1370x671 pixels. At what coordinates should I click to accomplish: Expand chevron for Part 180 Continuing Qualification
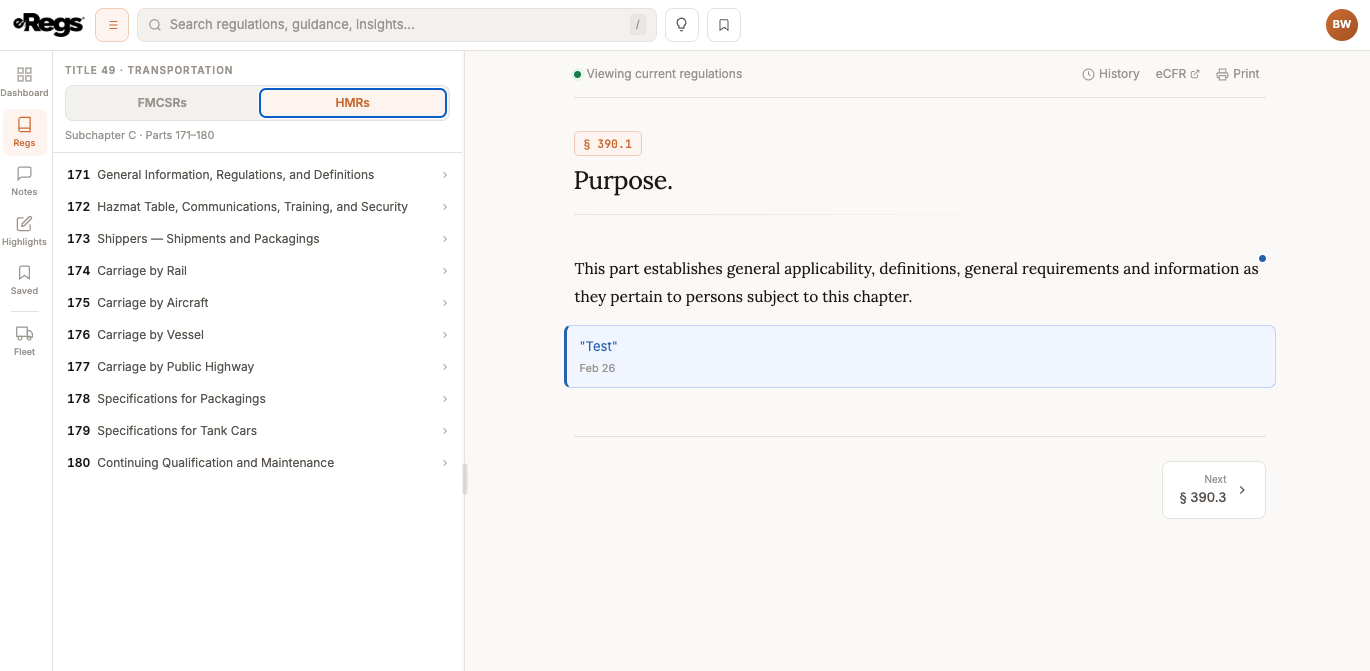click(x=445, y=463)
